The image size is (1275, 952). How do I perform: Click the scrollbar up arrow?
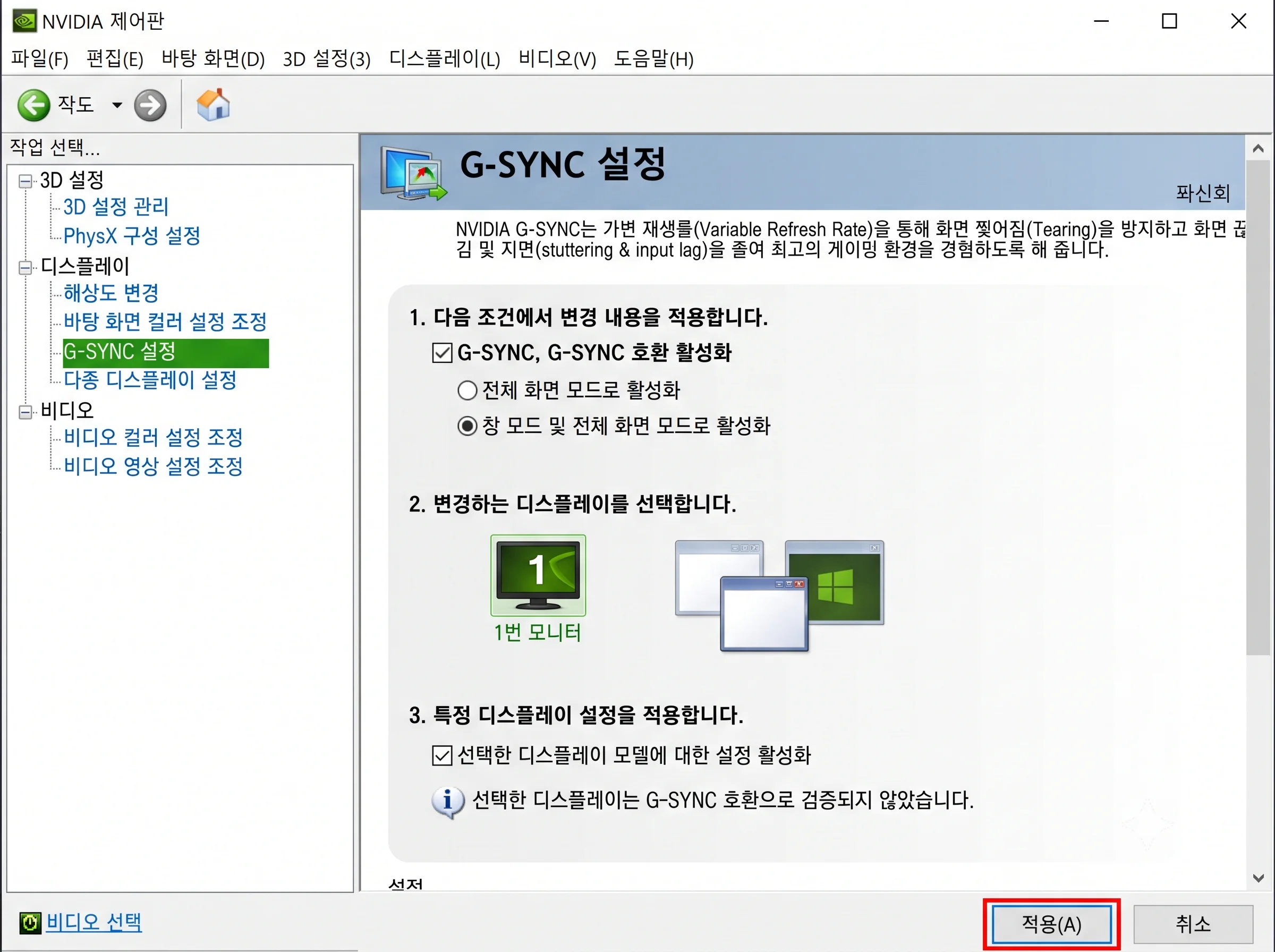pos(1259,148)
